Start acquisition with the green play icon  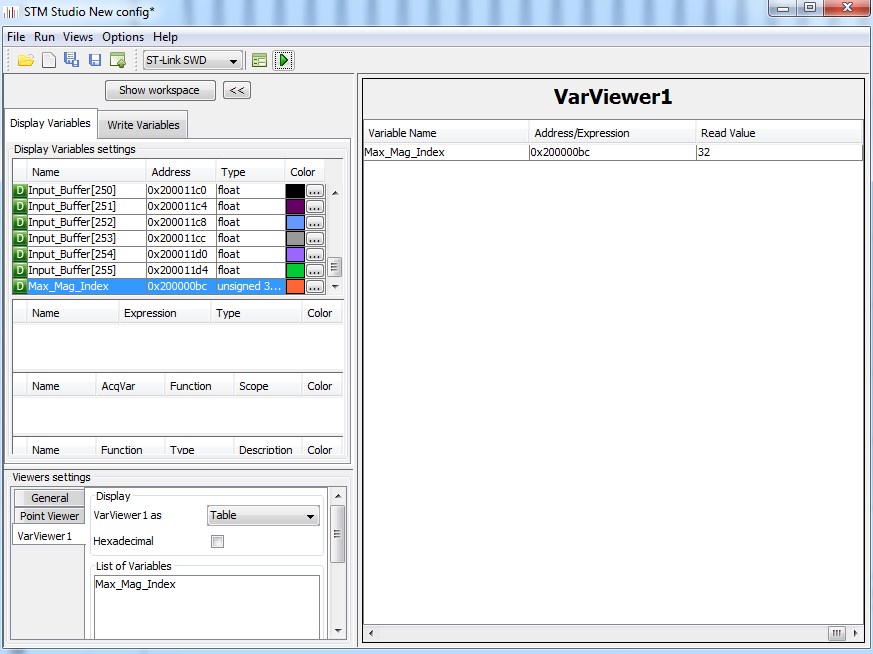coord(283,60)
